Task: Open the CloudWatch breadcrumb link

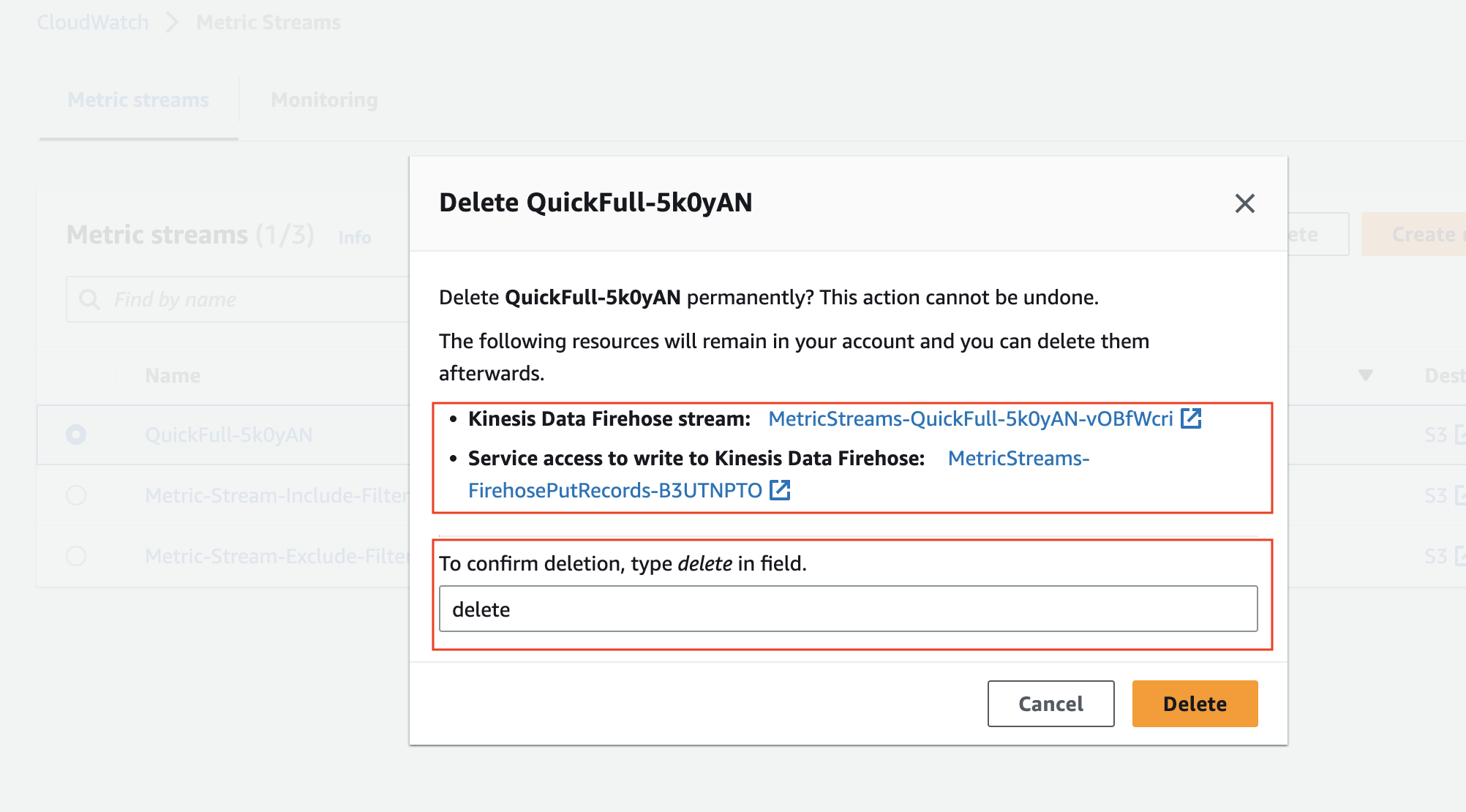Action: coord(91,22)
